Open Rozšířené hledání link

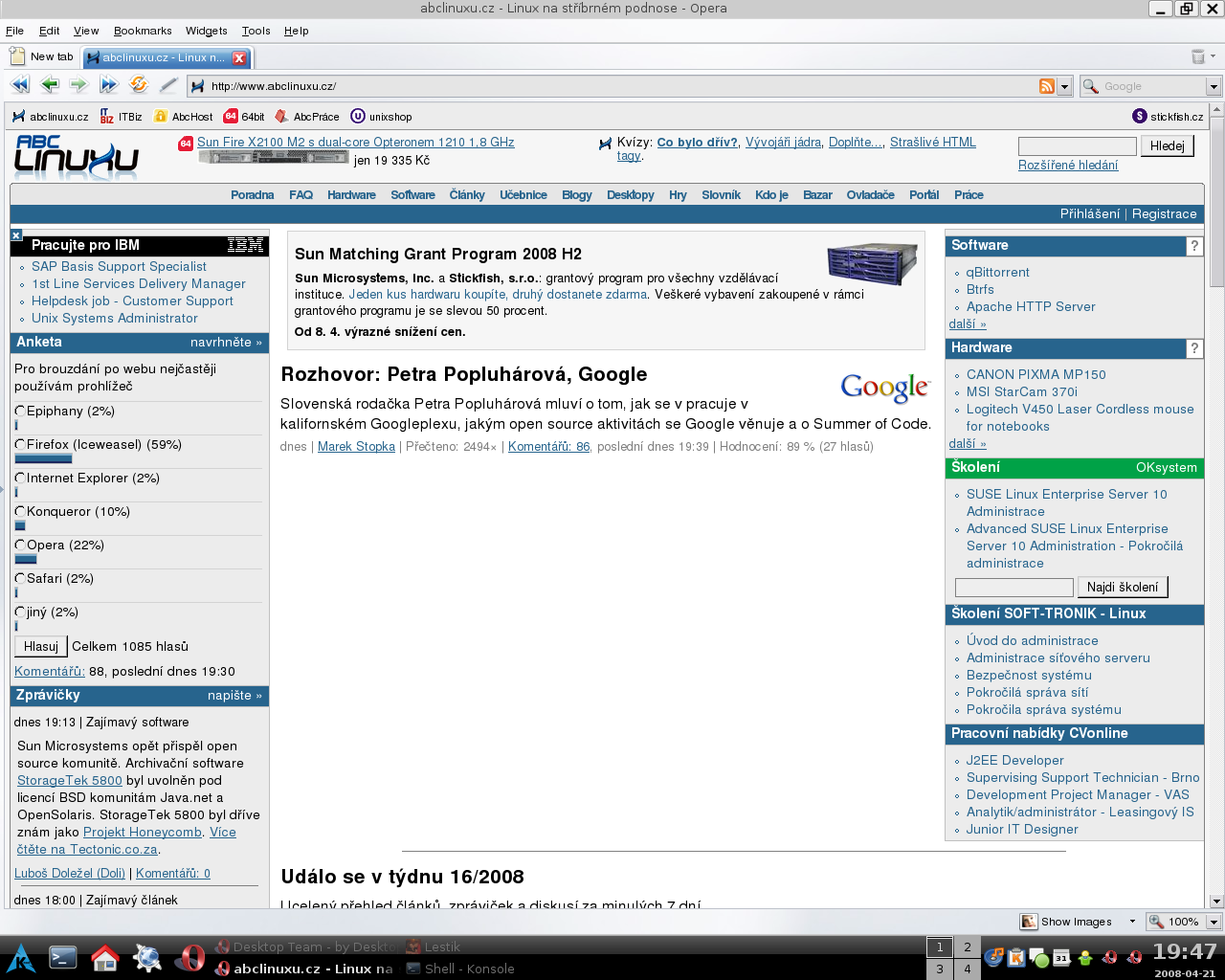click(x=1068, y=166)
